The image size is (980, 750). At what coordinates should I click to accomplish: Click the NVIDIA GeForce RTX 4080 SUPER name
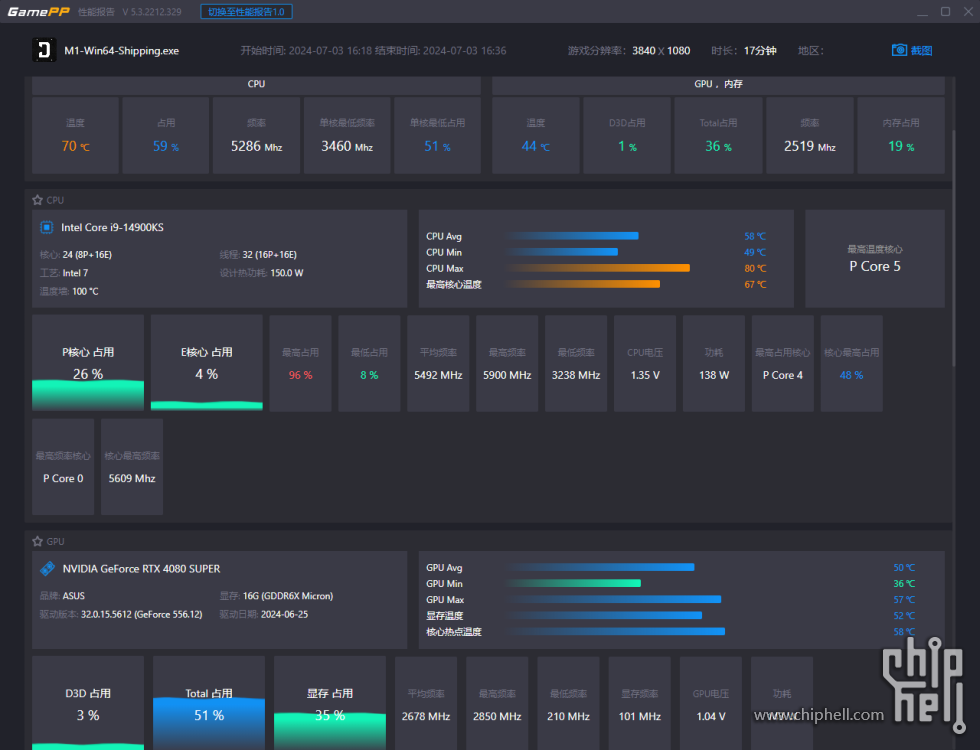click(x=141, y=569)
